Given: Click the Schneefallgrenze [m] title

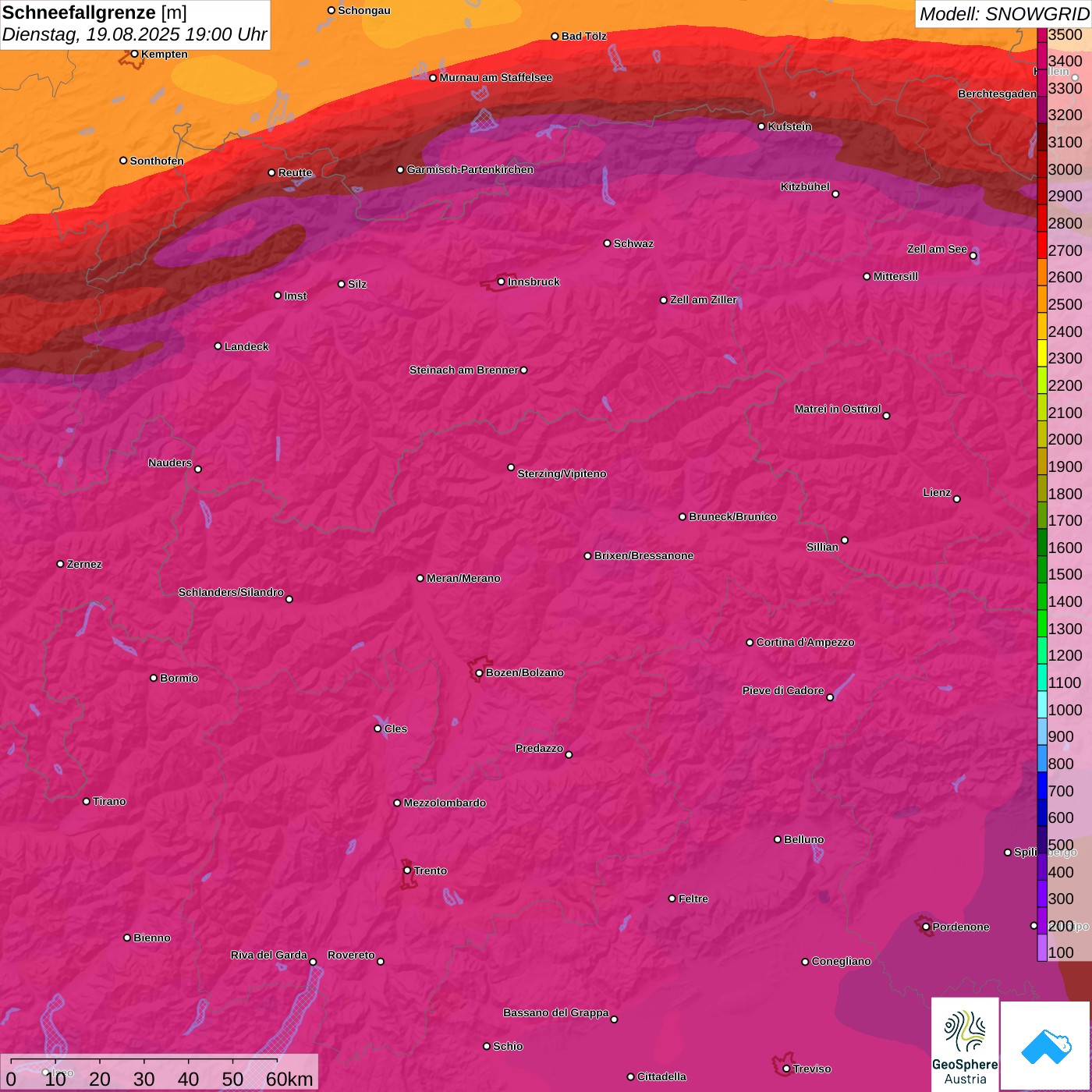Looking at the screenshot, I should coord(94,12).
